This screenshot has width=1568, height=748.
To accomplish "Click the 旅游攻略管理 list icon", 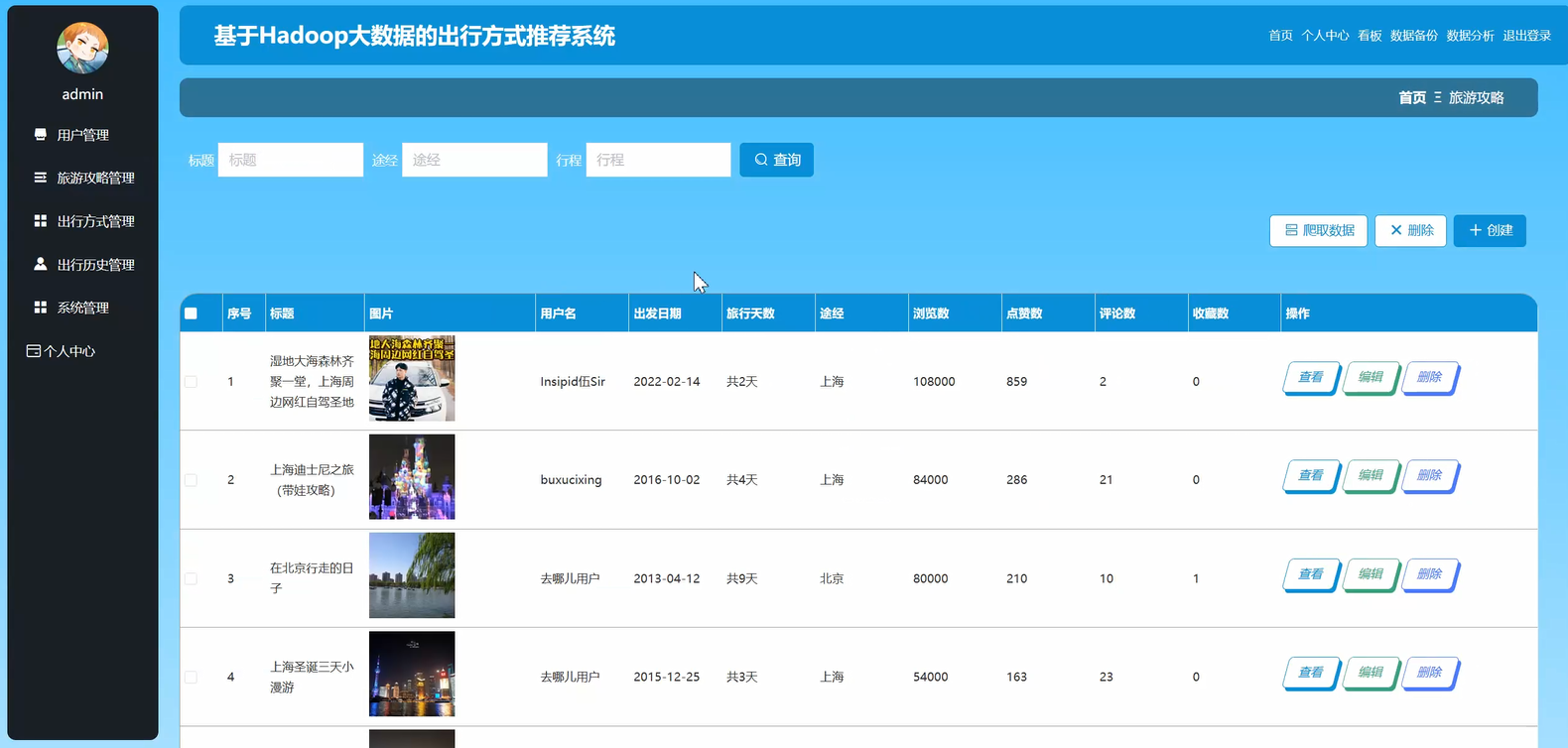I will pyautogui.click(x=41, y=178).
